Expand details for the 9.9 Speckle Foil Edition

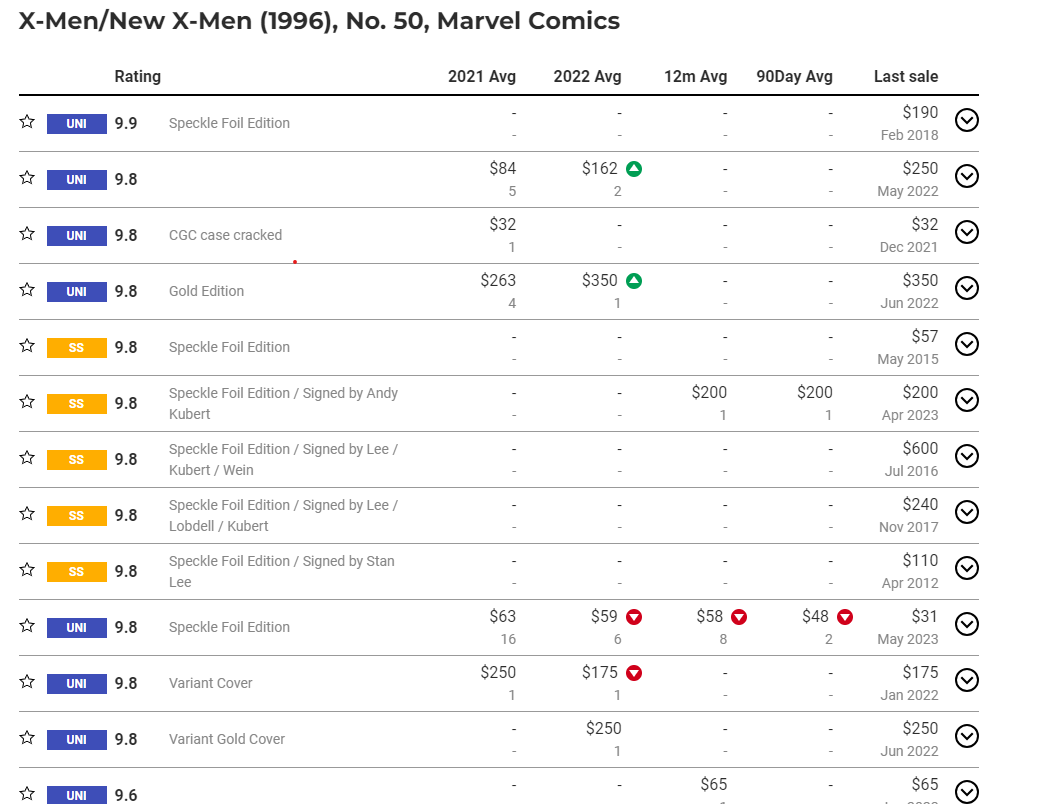click(x=966, y=120)
